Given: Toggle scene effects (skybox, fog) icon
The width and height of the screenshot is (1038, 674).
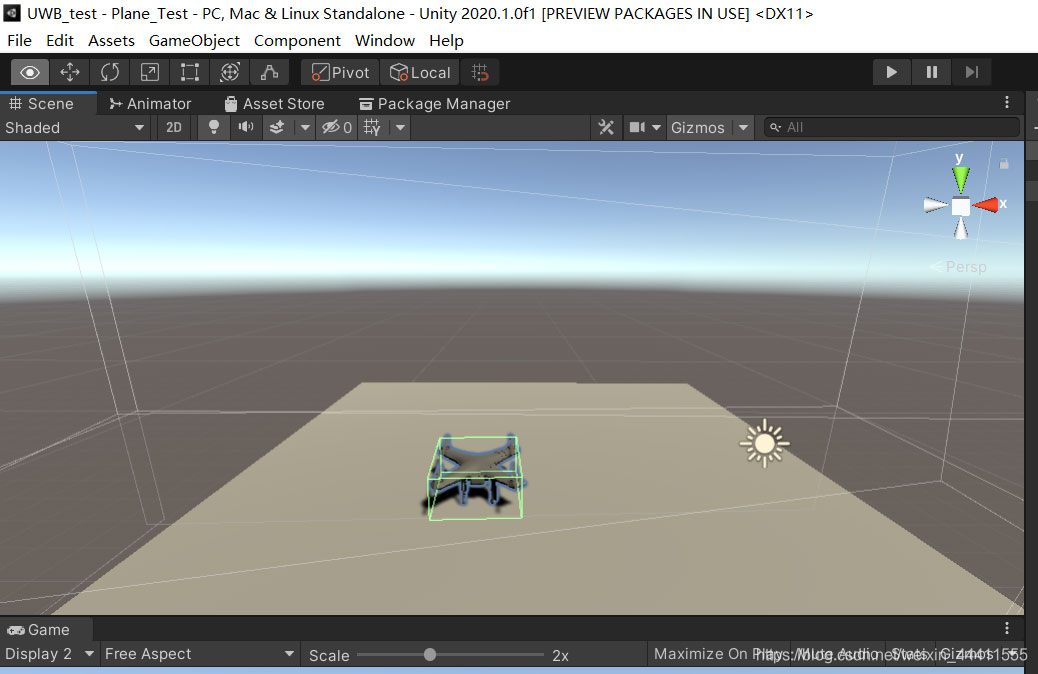Looking at the screenshot, I should [x=277, y=128].
